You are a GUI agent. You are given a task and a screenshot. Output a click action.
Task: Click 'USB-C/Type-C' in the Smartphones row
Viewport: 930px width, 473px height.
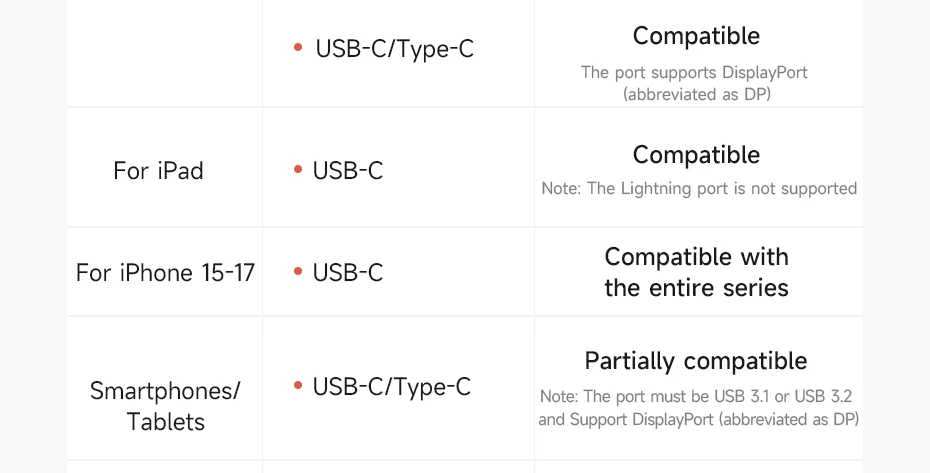pyautogui.click(x=391, y=388)
